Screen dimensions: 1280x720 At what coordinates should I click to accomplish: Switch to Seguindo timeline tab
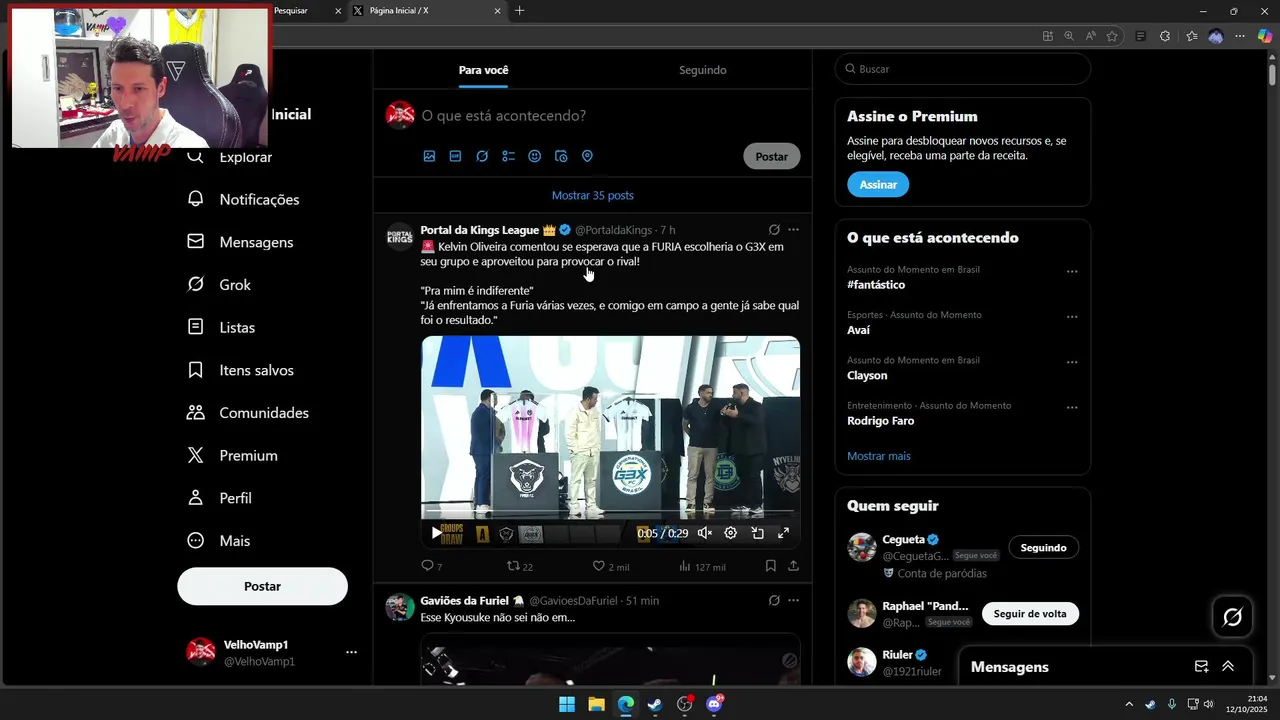tap(702, 70)
